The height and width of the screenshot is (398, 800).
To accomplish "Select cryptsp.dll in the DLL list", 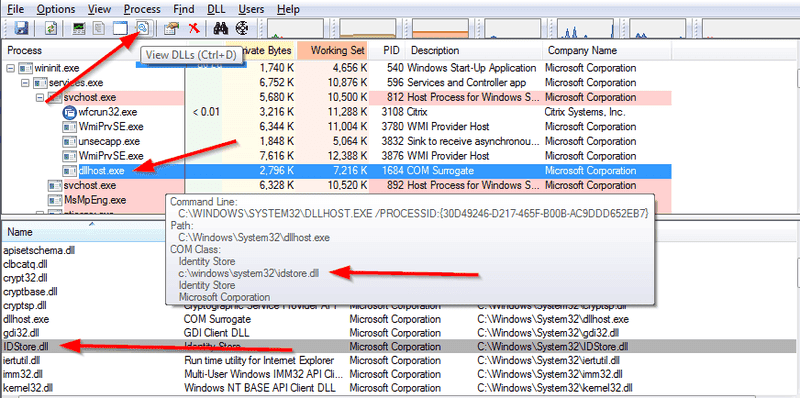I will [25, 306].
